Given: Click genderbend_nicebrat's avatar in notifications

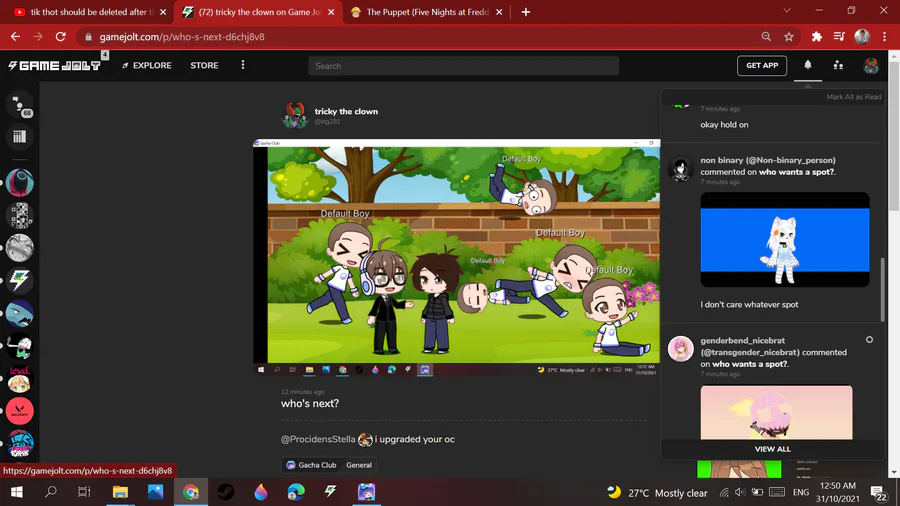Looking at the screenshot, I should point(681,349).
